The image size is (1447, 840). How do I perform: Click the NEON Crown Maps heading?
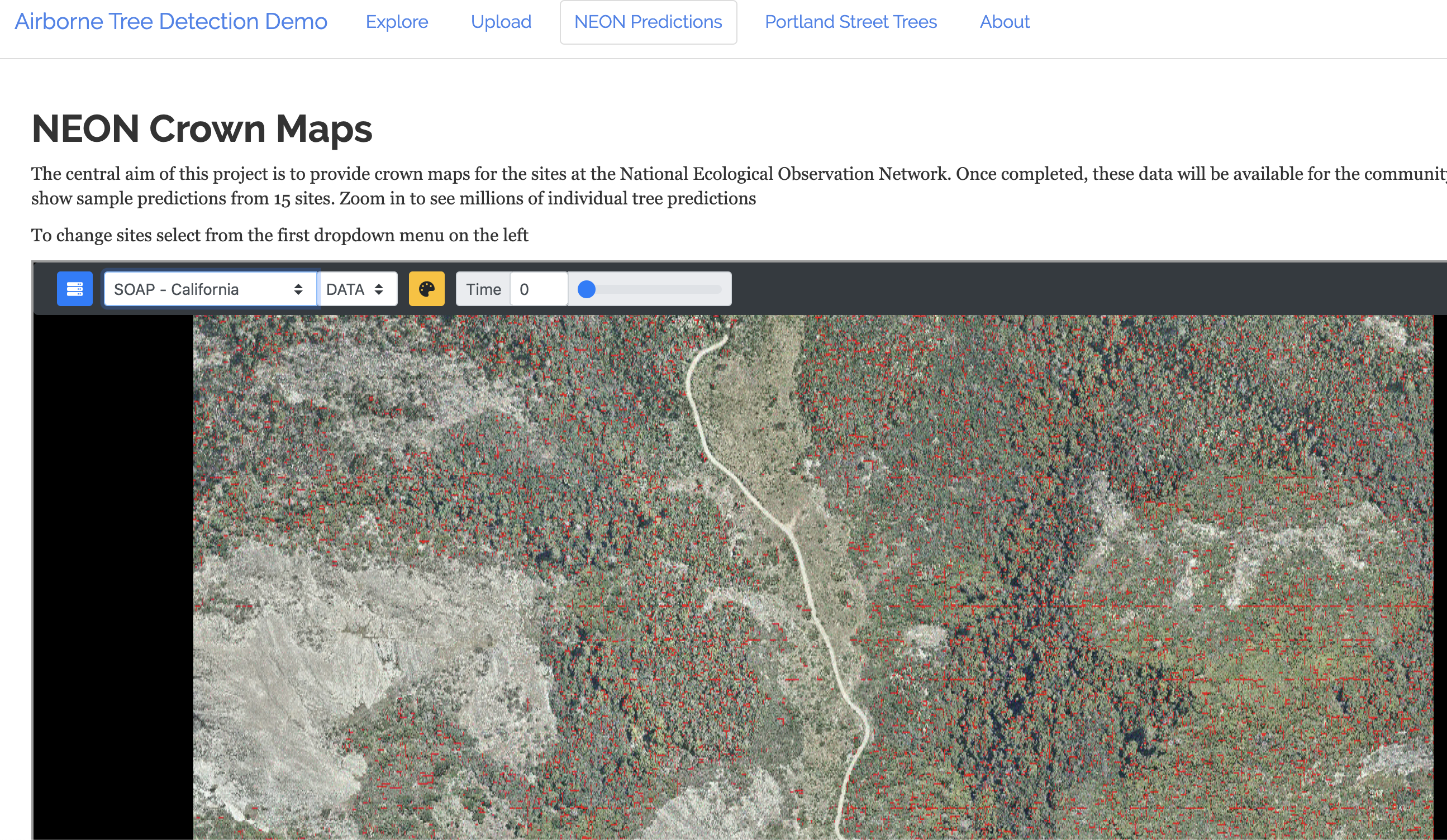202,128
